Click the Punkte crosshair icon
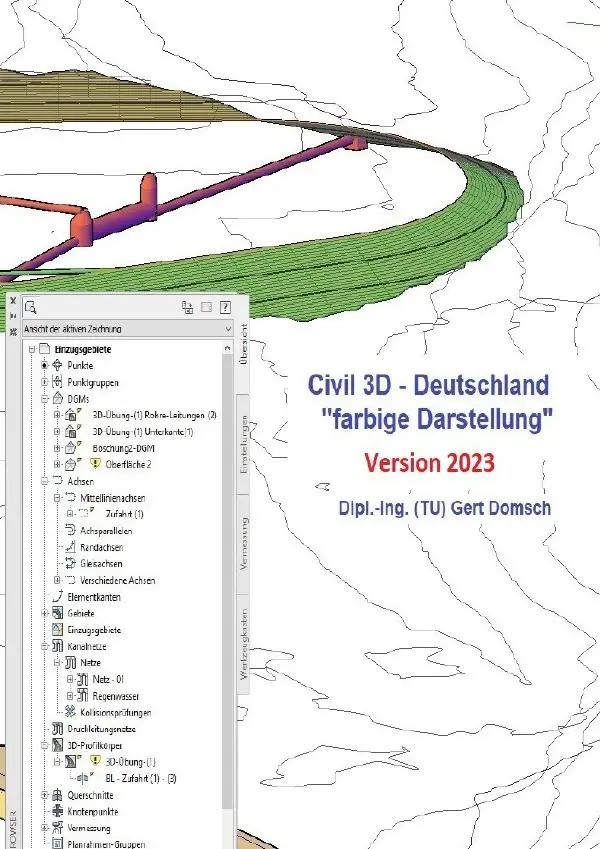This screenshot has width=600, height=849. click(57, 365)
